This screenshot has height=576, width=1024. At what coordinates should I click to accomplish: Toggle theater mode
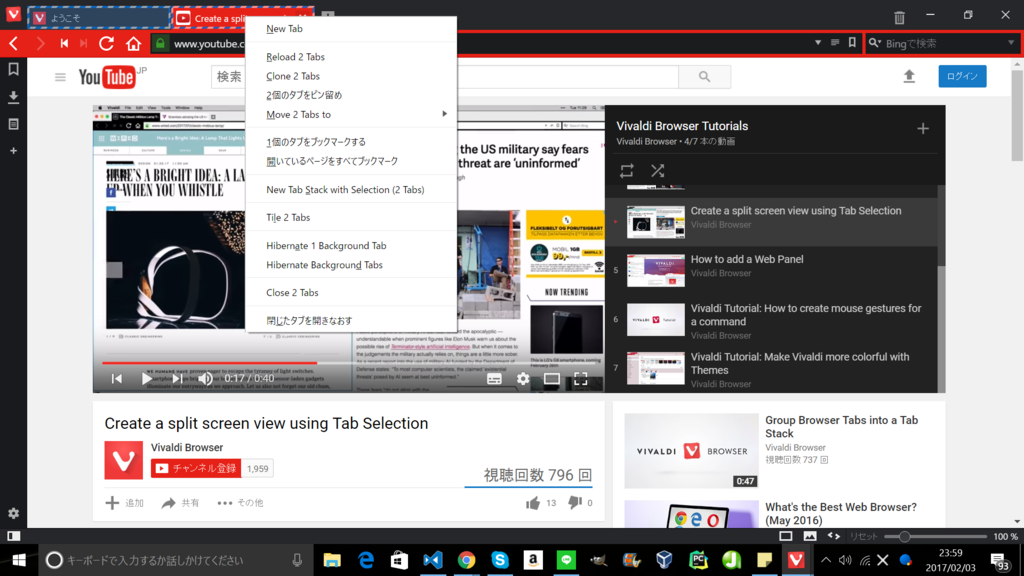tap(552, 379)
